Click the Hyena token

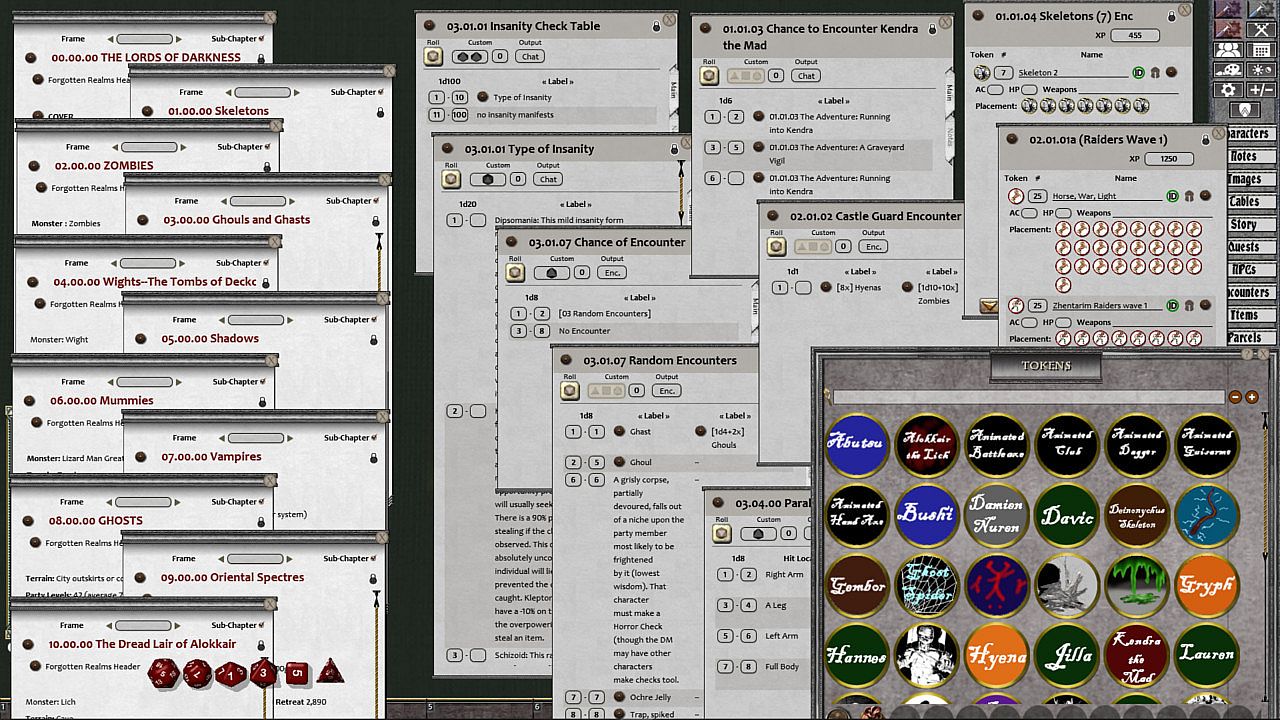coord(996,656)
